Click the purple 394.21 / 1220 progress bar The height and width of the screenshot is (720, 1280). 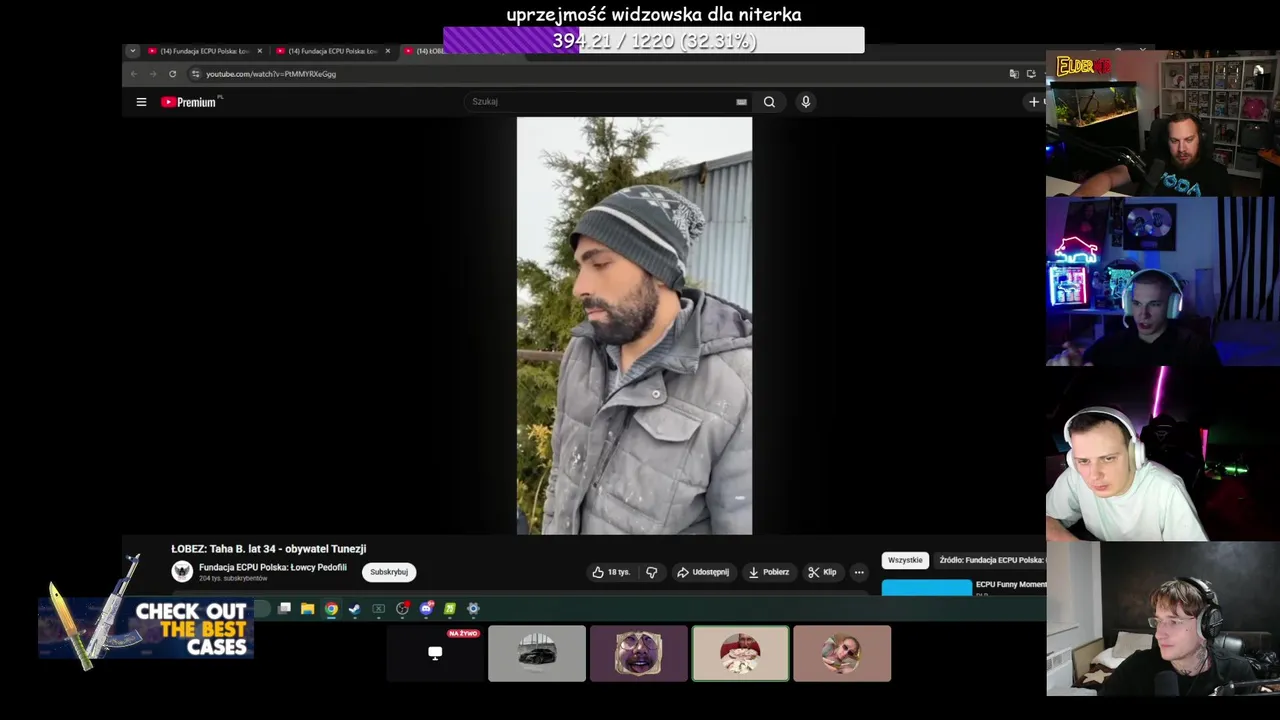pyautogui.click(x=653, y=40)
